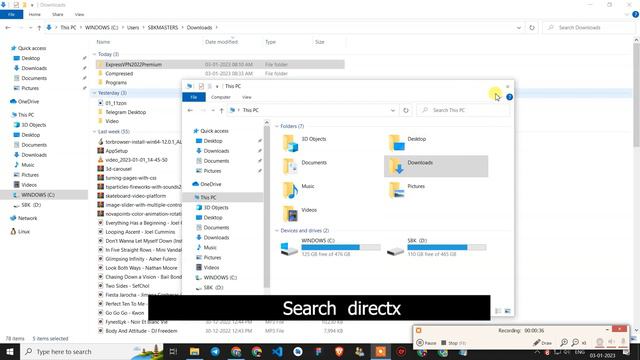
Task: Select Network in Downloads window sidebar
Action: [x=27, y=218]
